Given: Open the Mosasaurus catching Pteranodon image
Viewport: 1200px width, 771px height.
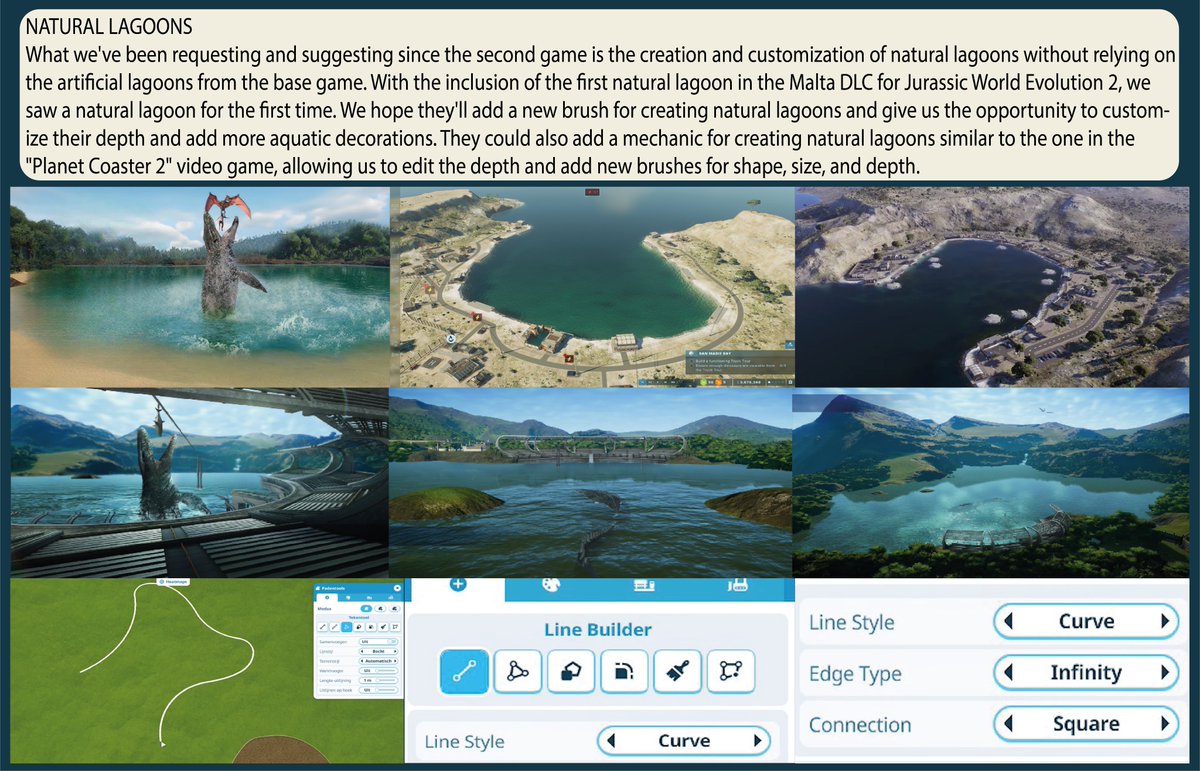Looking at the screenshot, I should [199, 285].
